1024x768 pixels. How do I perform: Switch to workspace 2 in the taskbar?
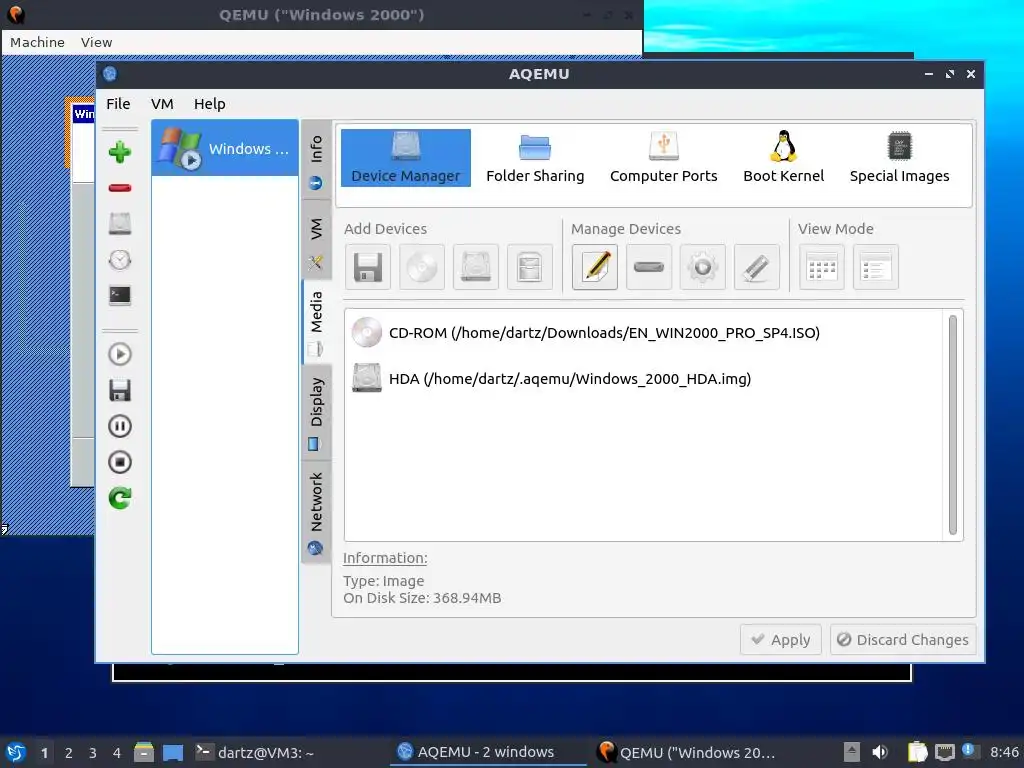(x=69, y=753)
